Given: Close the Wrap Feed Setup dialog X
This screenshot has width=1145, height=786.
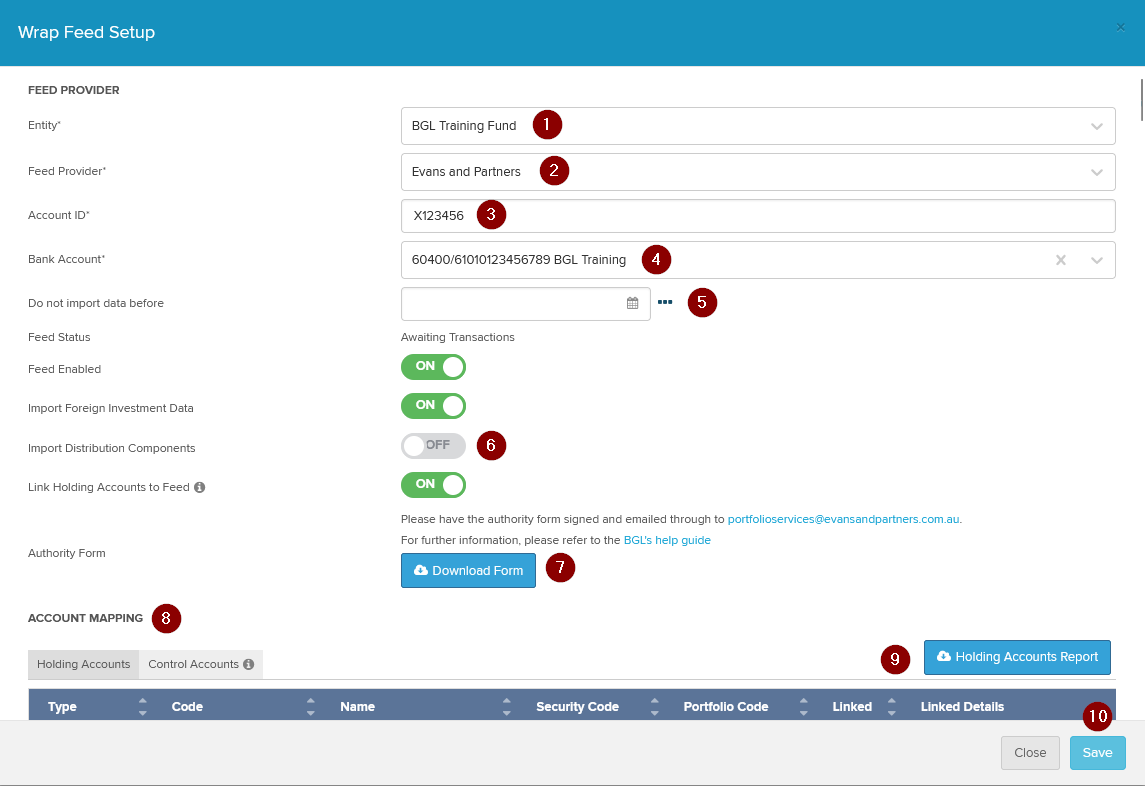Looking at the screenshot, I should click(x=1120, y=28).
